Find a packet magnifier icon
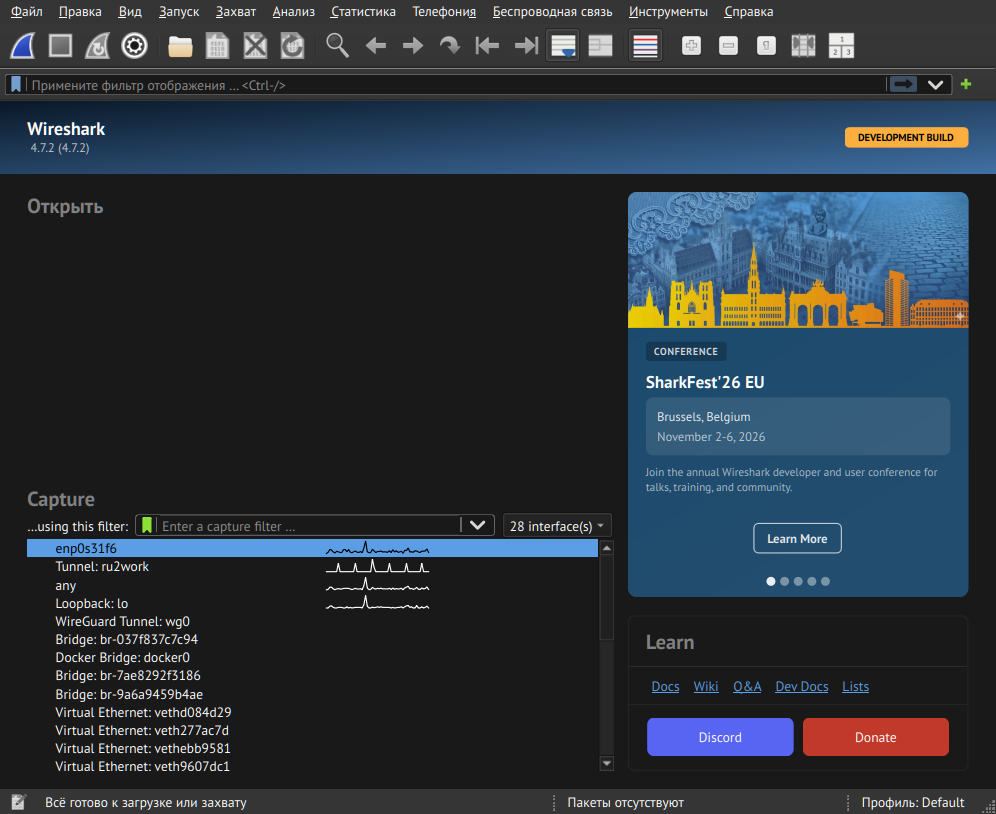The image size is (996, 814). click(x=337, y=46)
